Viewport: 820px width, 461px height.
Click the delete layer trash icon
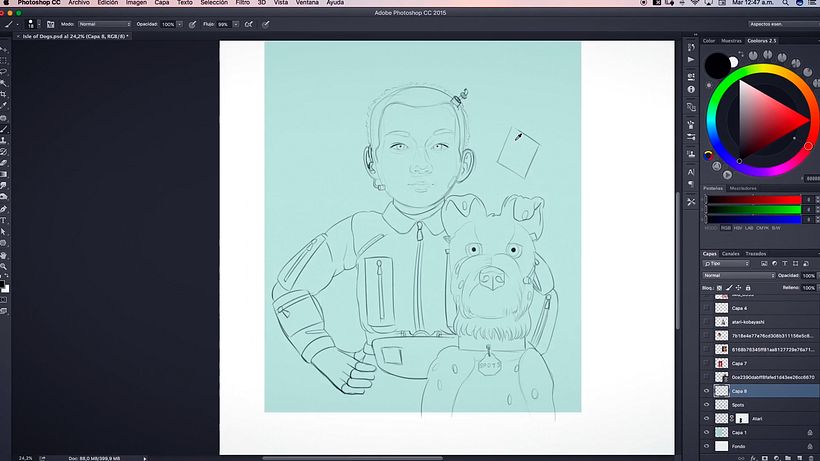pyautogui.click(x=811, y=458)
